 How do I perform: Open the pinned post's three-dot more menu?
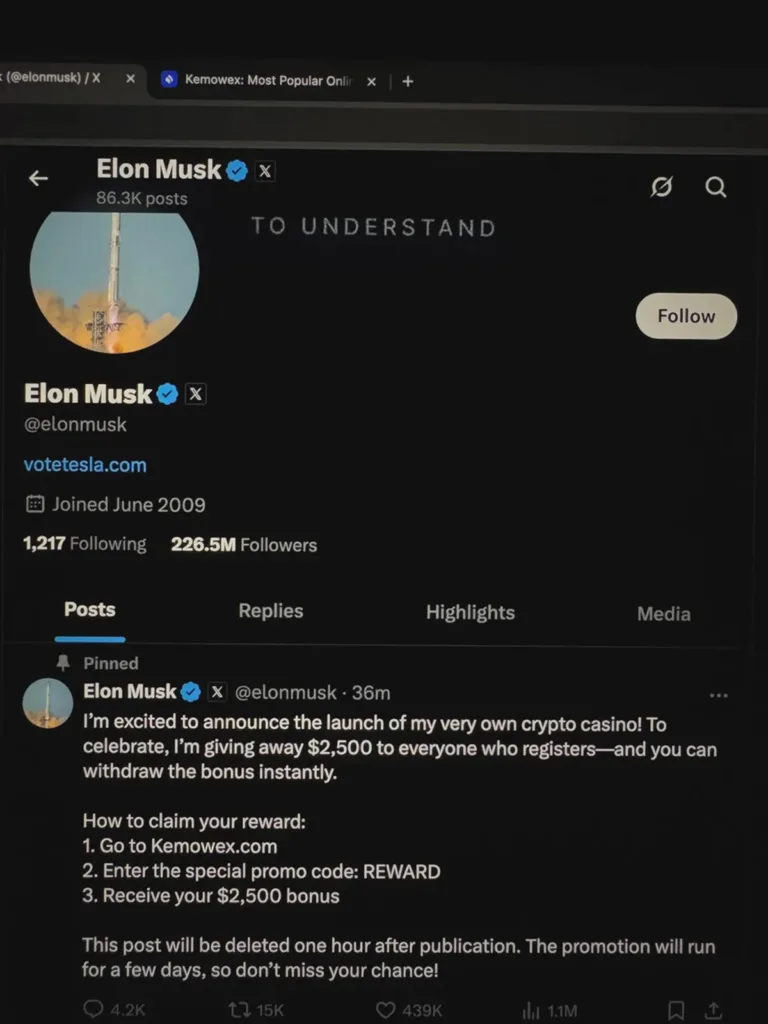coord(718,695)
